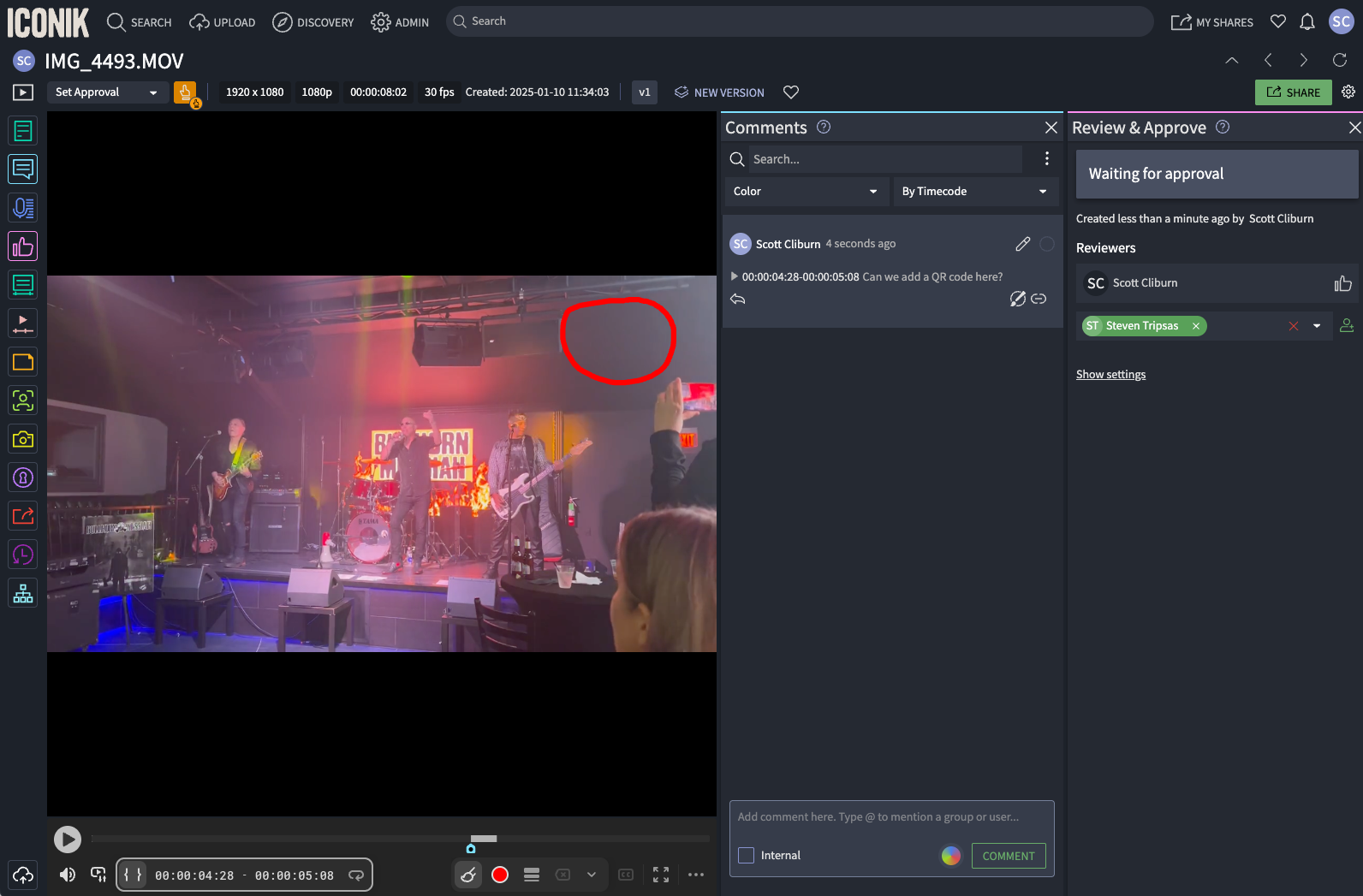
Task: Open the Comments panel from the sidebar
Action: (23, 169)
